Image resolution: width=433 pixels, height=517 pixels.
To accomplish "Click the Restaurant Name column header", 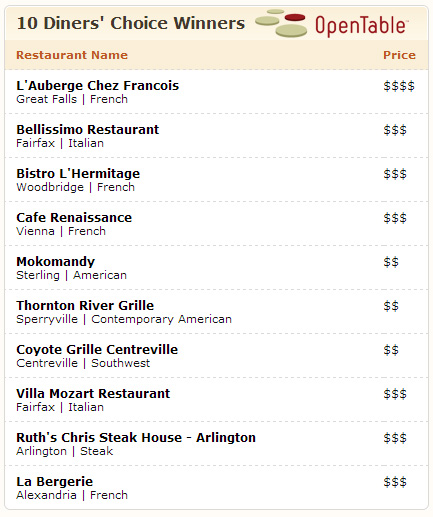I will pos(72,55).
